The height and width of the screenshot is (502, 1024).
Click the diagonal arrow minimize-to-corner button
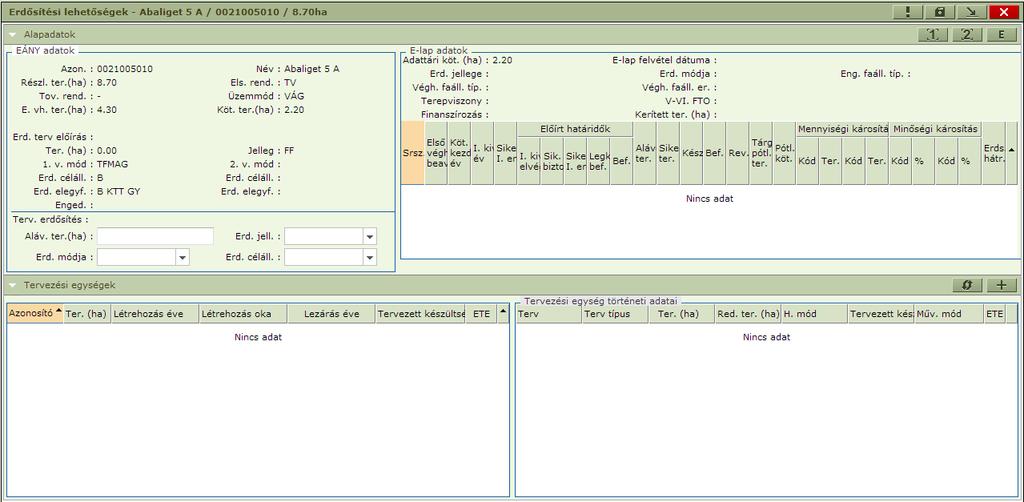(970, 12)
